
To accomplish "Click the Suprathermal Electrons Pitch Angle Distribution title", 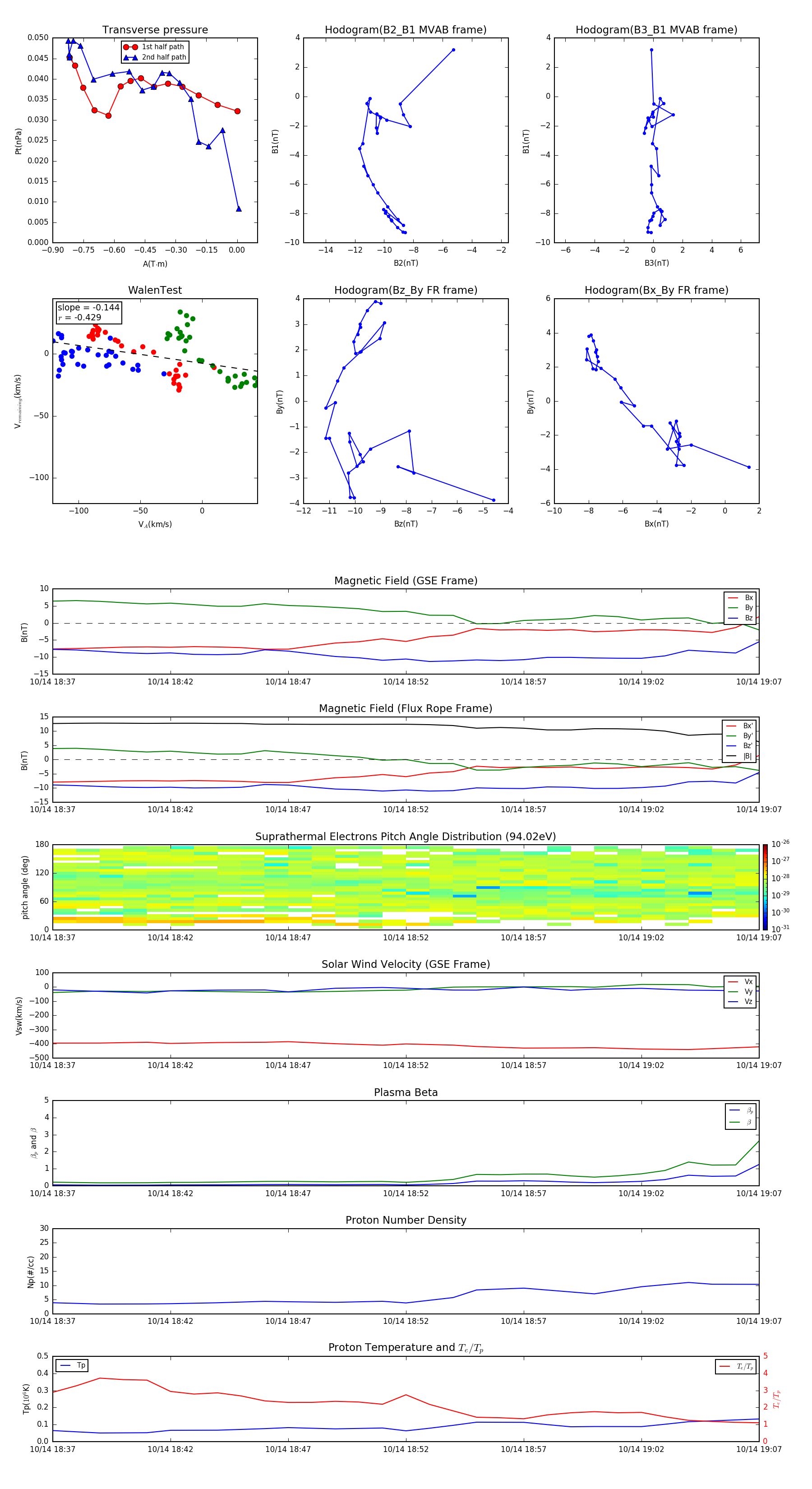I will click(406, 837).
